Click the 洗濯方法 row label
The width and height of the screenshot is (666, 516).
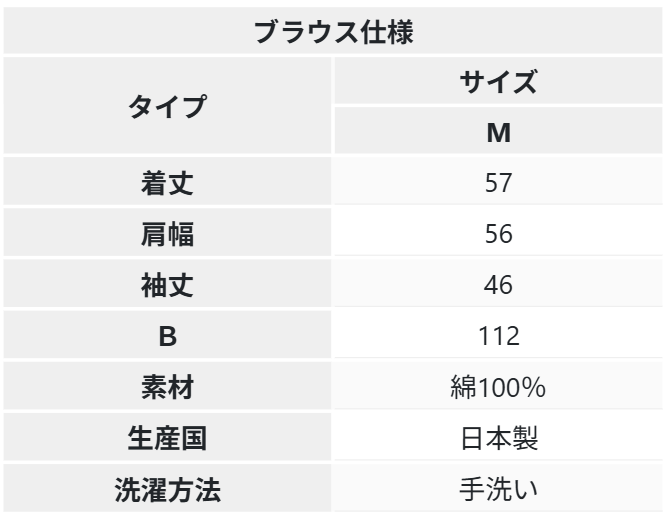[168, 490]
